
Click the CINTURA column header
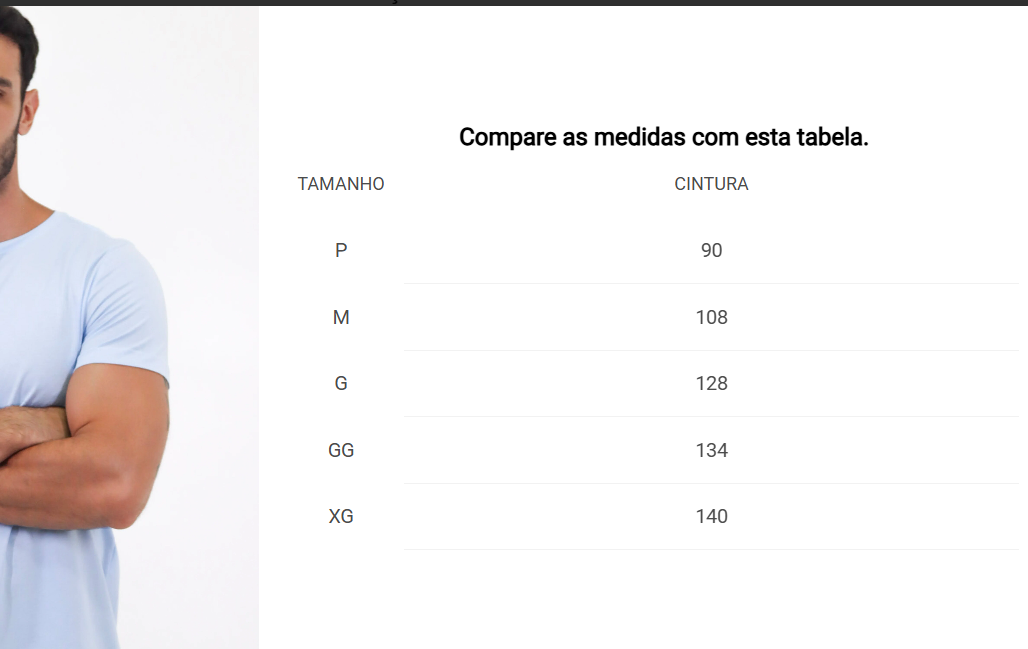[711, 184]
